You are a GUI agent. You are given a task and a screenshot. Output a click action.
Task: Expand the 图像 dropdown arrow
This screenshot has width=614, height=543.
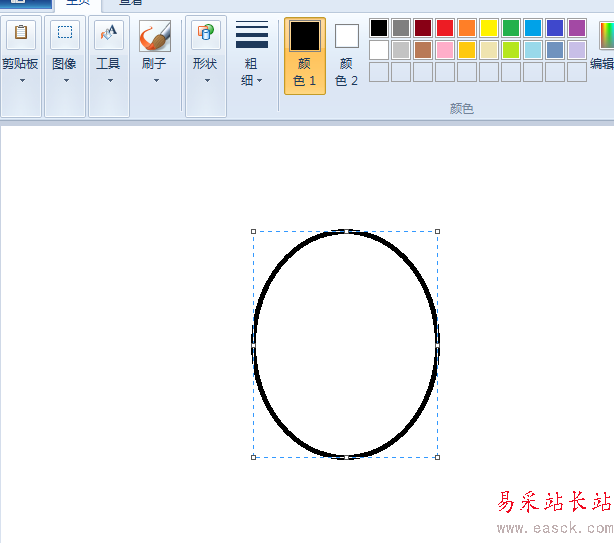(x=66, y=81)
